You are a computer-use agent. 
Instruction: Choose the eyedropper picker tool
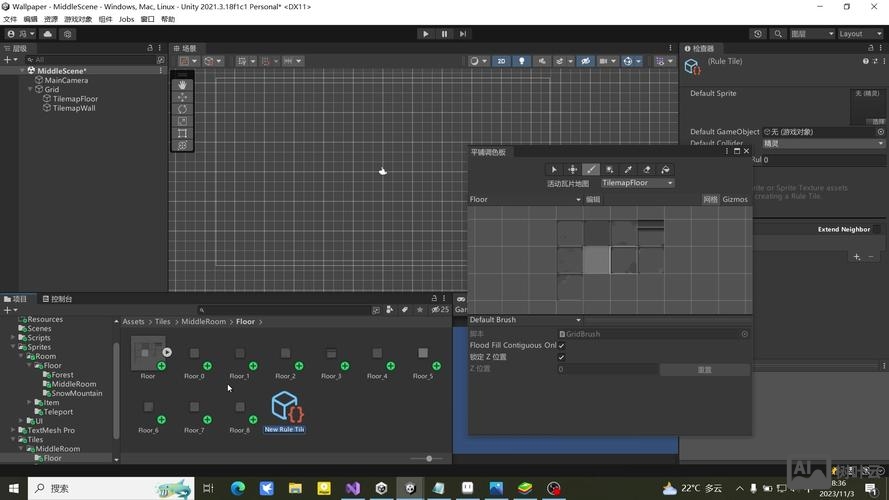(628, 170)
